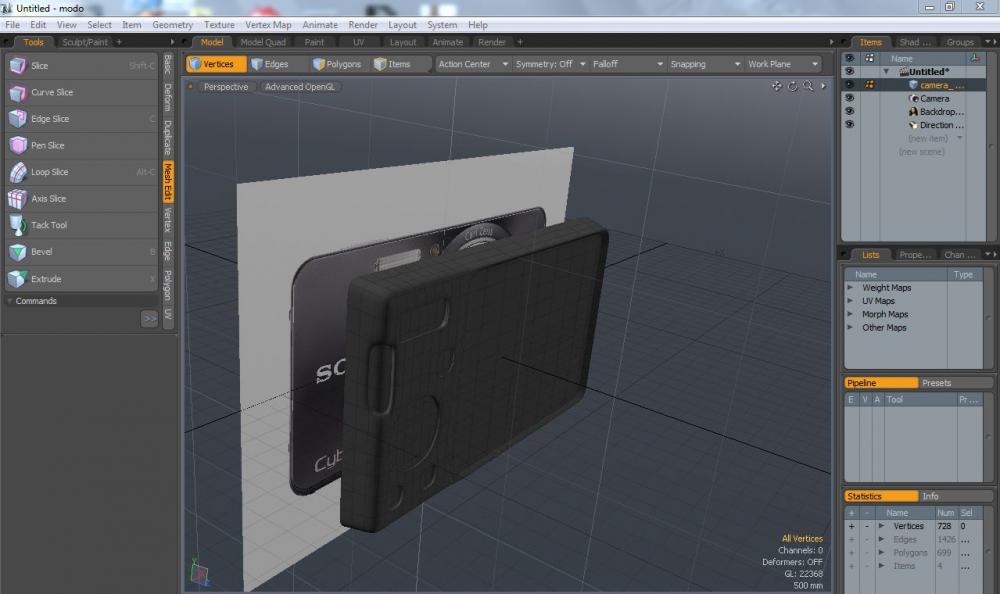
Task: Select the Axis Slice tool
Action: [x=81, y=199]
